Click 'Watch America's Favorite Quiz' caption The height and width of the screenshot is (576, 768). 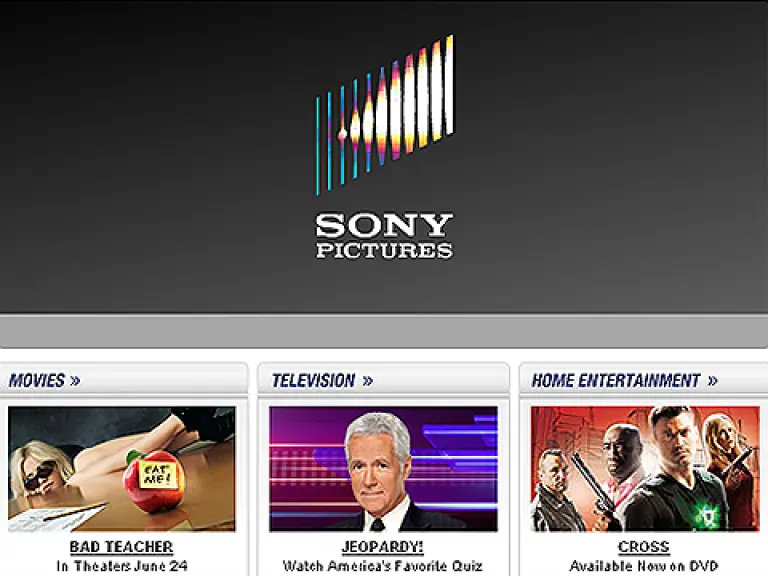[x=383, y=566]
